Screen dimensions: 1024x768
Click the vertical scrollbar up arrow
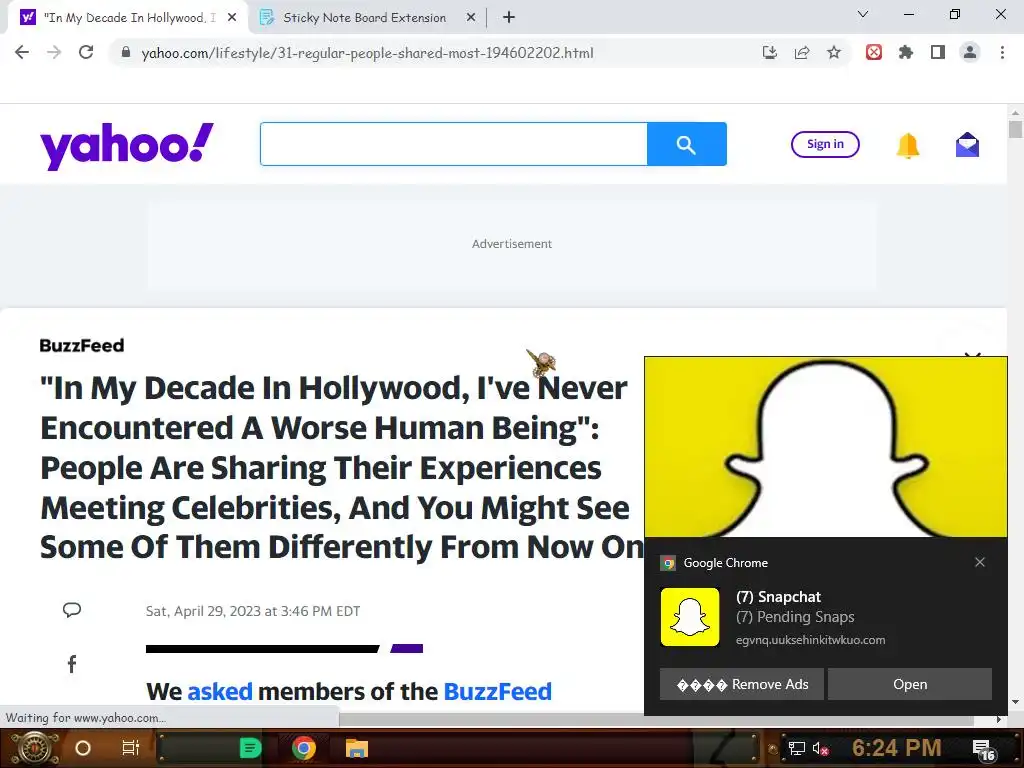(x=1015, y=114)
